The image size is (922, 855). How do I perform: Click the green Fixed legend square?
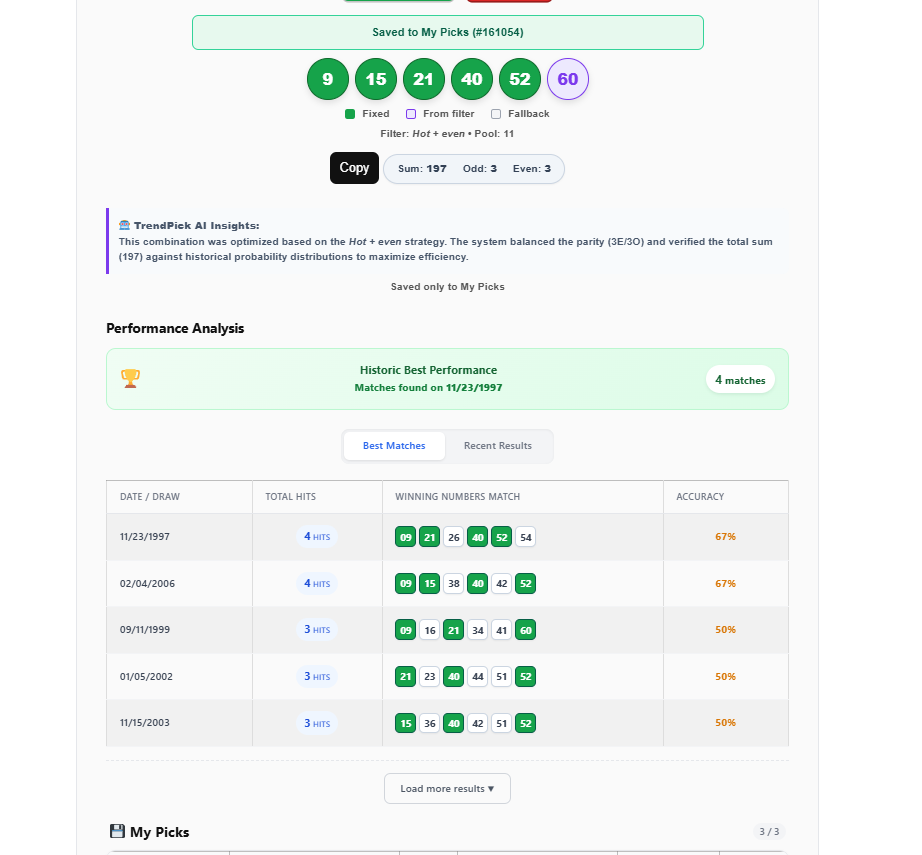click(x=350, y=114)
